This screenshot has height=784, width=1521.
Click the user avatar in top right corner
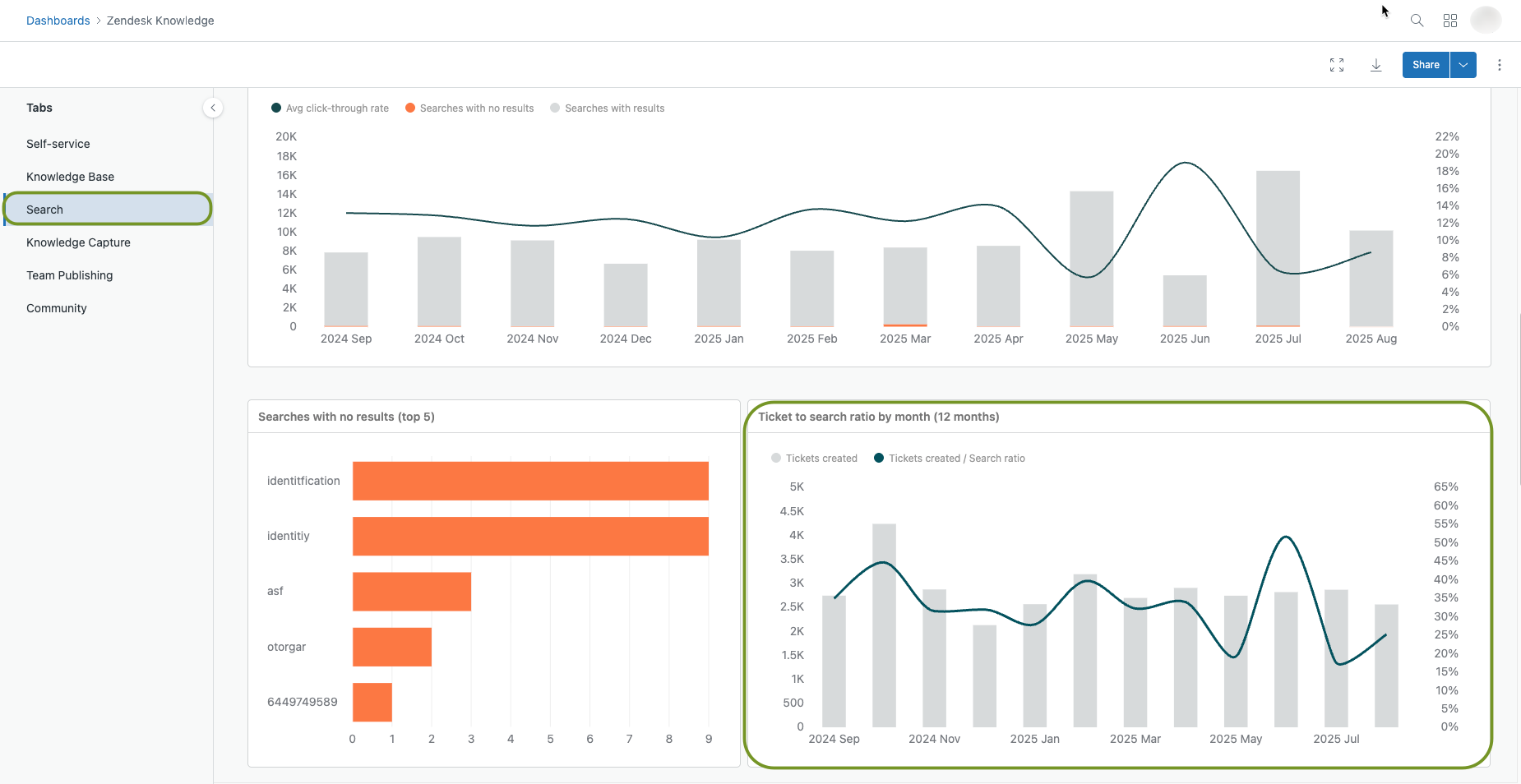point(1486,20)
